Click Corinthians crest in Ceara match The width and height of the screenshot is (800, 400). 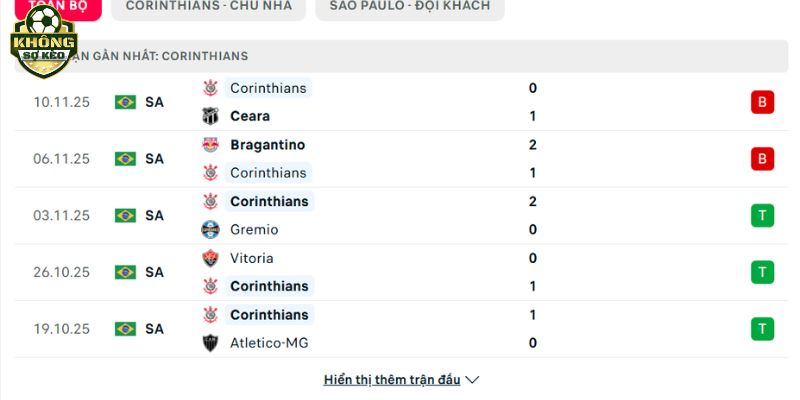coord(210,88)
